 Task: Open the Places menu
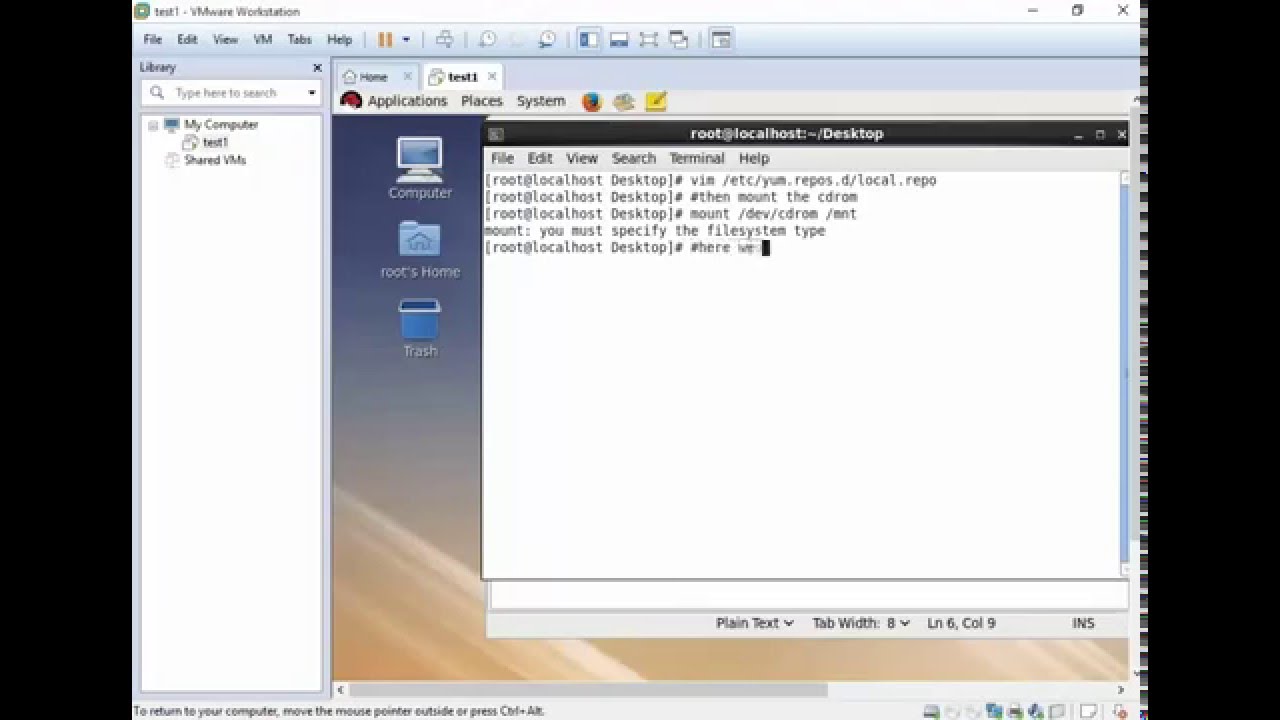point(481,101)
